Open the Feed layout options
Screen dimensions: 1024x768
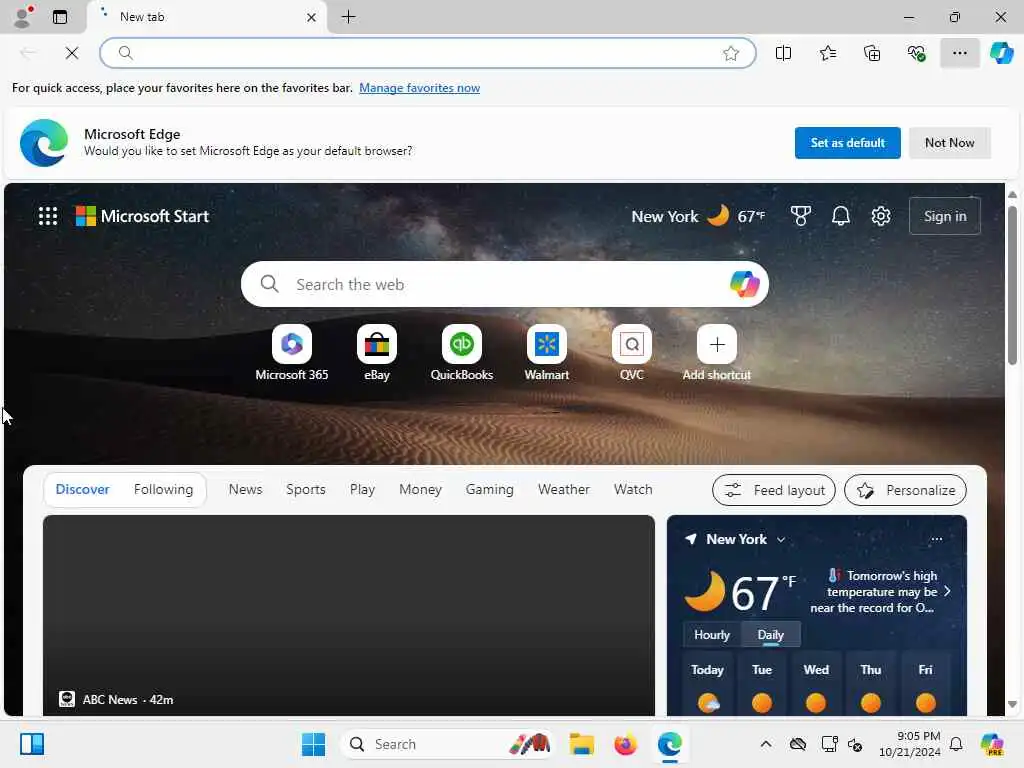[x=774, y=490]
